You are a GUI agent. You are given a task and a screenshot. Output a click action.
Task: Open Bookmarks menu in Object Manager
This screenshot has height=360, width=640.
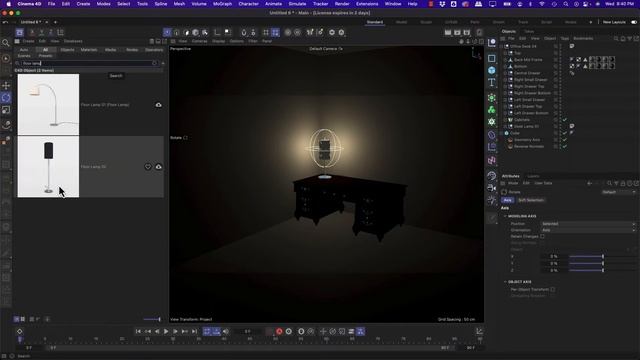(x=583, y=38)
